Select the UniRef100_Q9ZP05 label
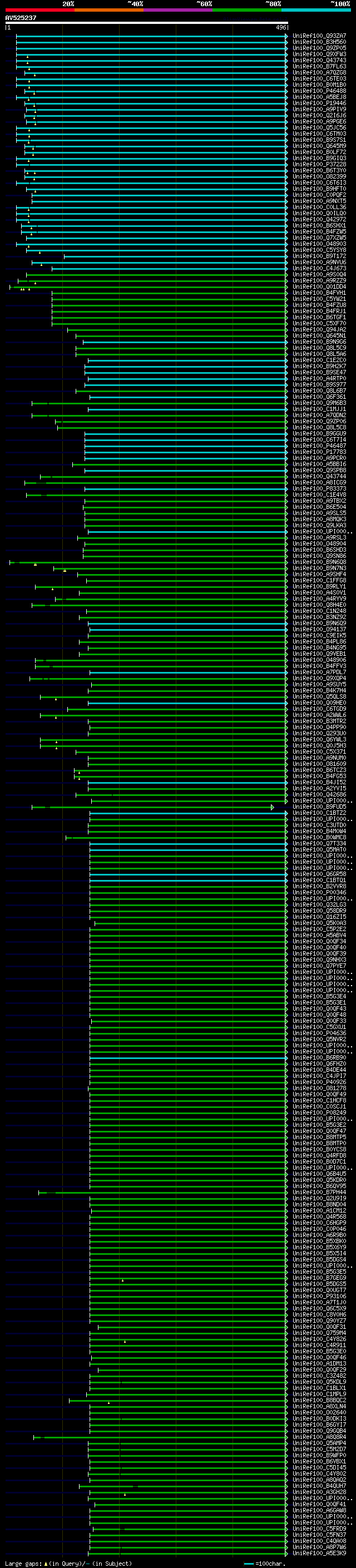 coord(319,48)
